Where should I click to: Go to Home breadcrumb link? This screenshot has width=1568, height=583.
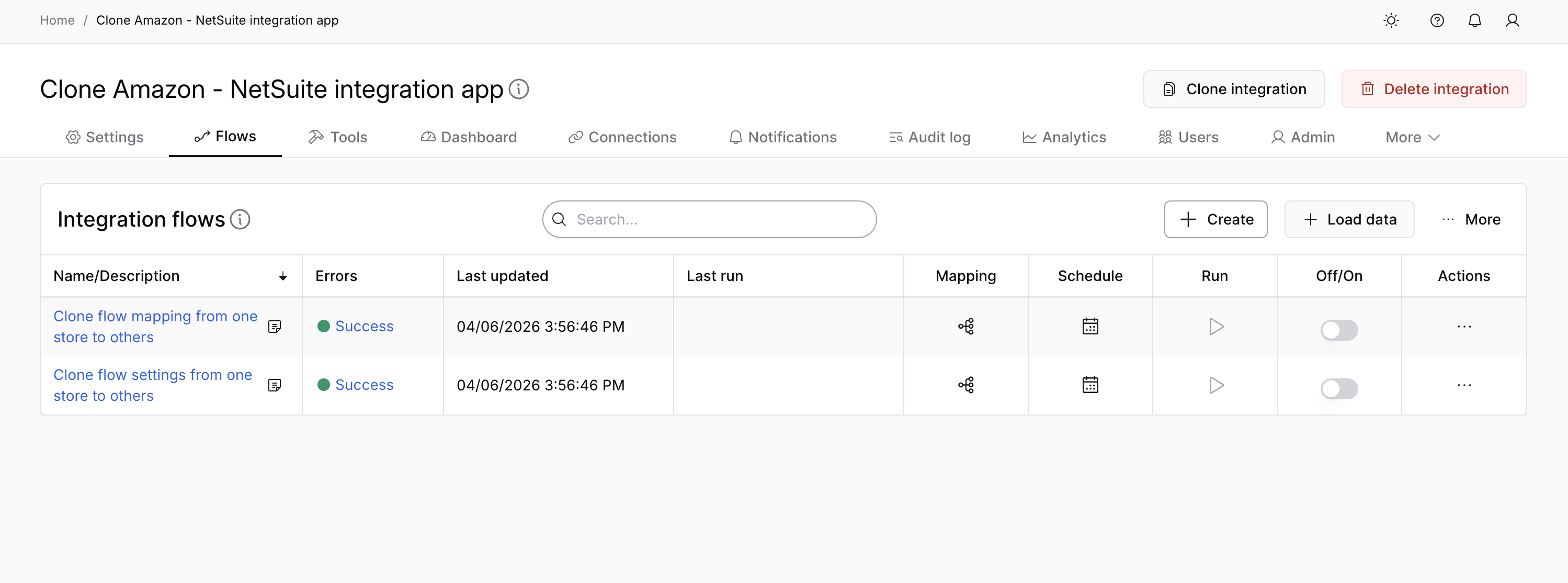click(x=57, y=21)
